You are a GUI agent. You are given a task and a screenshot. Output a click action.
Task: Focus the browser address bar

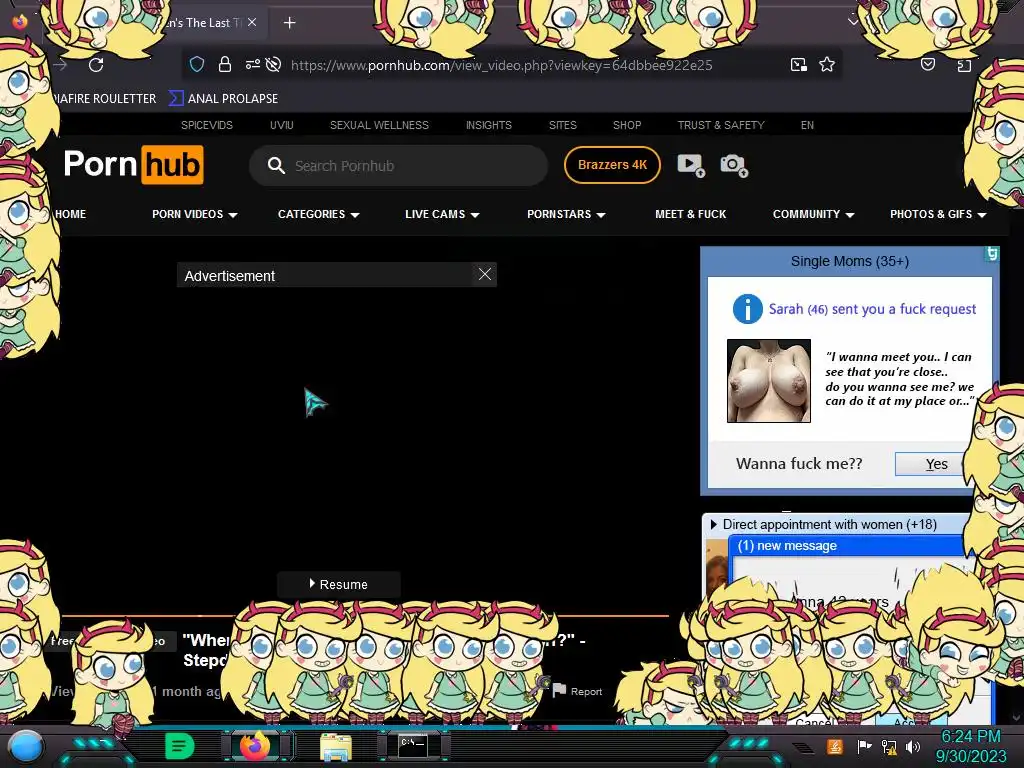pos(502,65)
